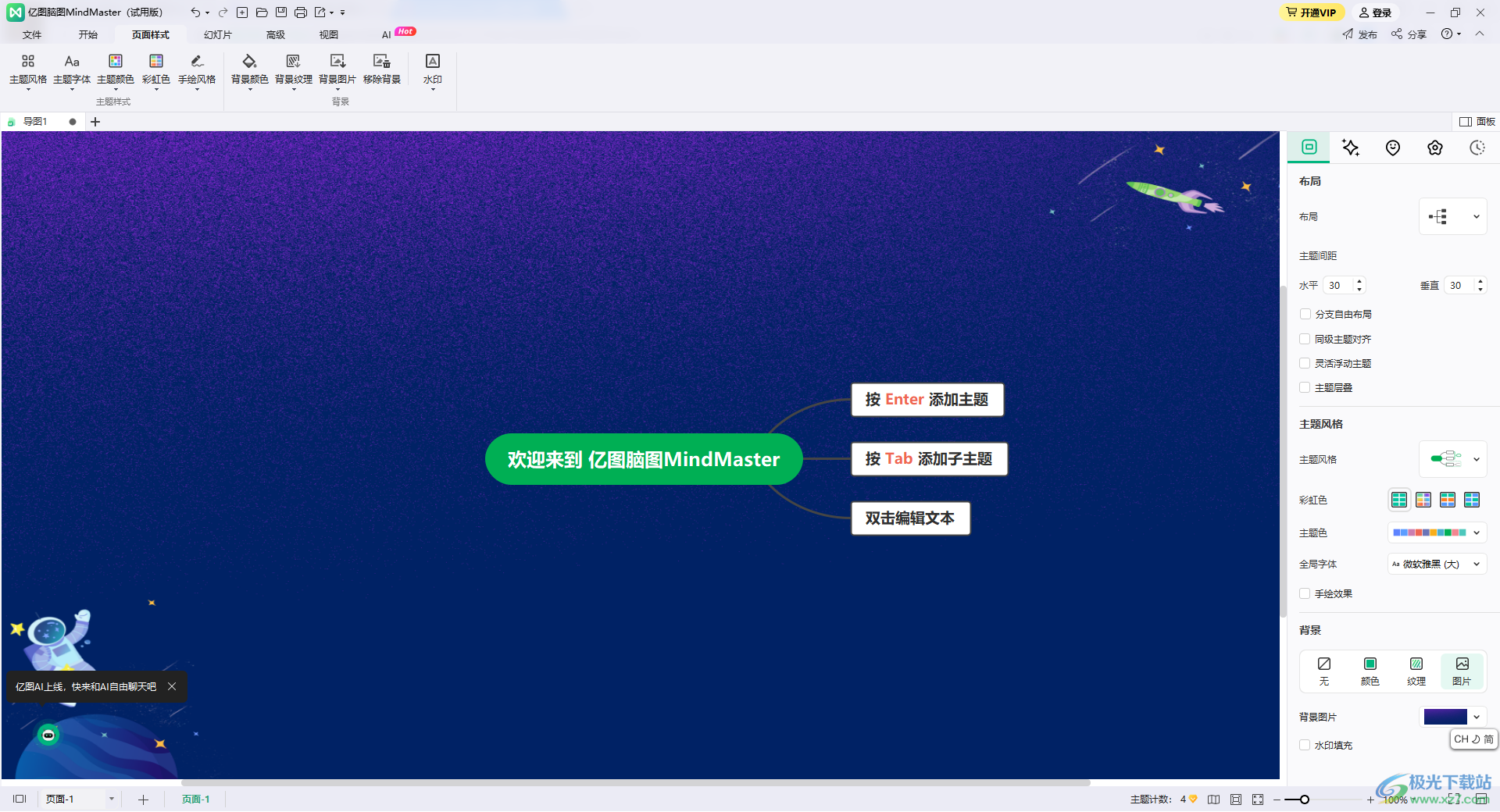Click the redo arrow in title bar
1500x812 pixels.
[x=223, y=12]
